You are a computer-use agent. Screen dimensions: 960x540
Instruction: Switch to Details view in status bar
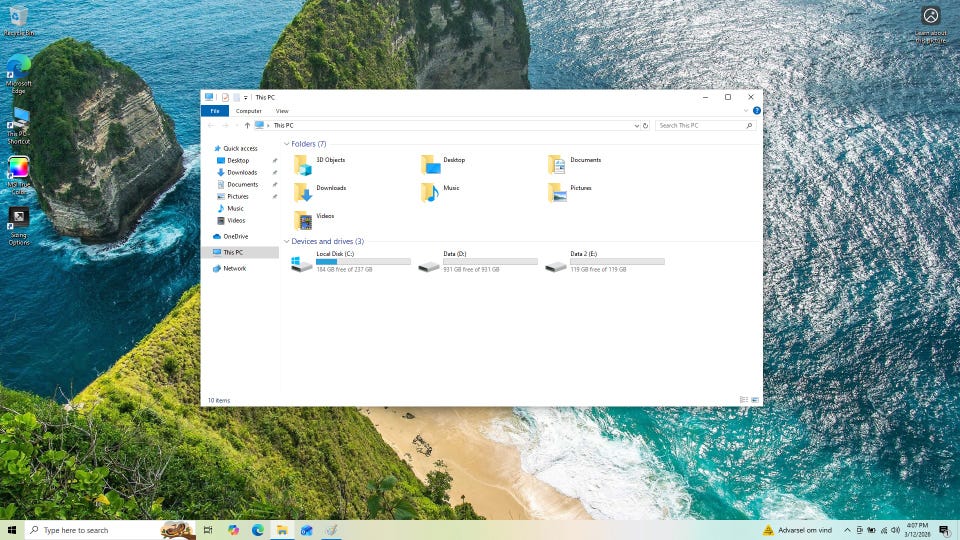click(x=744, y=400)
